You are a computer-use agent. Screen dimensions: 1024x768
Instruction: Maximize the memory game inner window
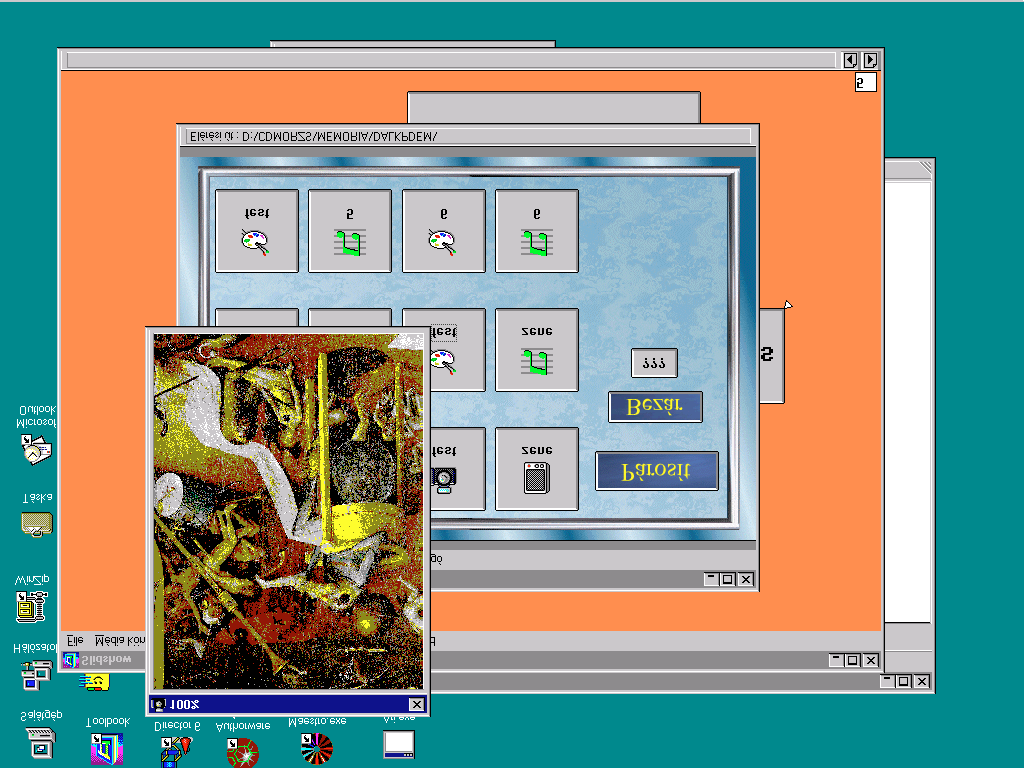(728, 579)
